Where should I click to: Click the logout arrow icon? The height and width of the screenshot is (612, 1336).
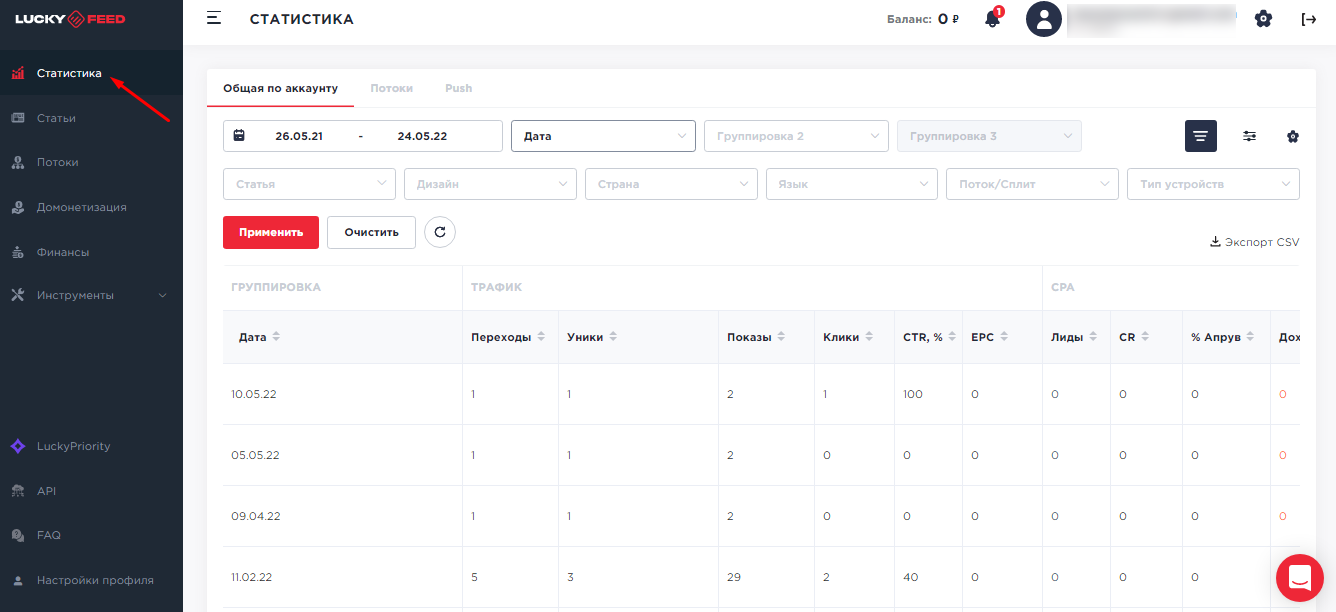pos(1308,19)
